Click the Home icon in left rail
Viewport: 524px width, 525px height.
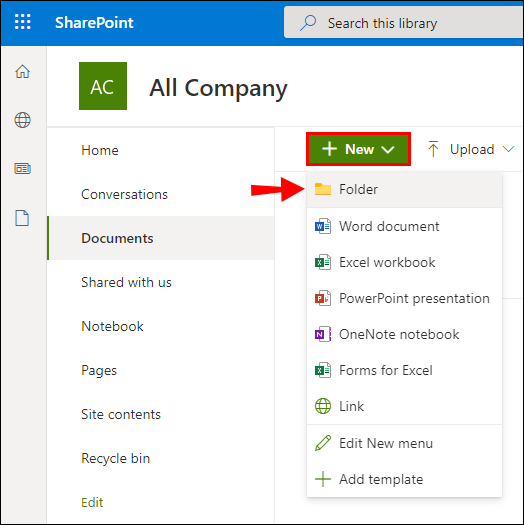click(22, 71)
